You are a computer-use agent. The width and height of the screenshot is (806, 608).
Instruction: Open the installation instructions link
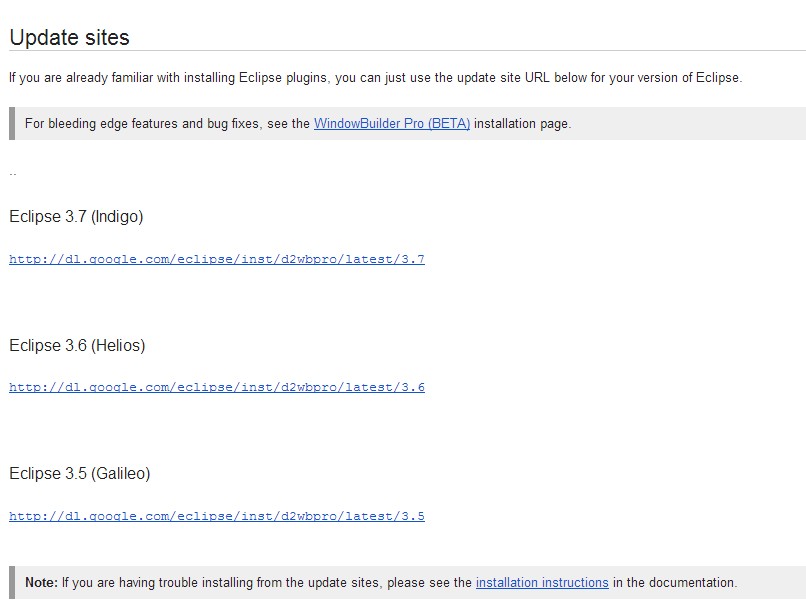[542, 582]
